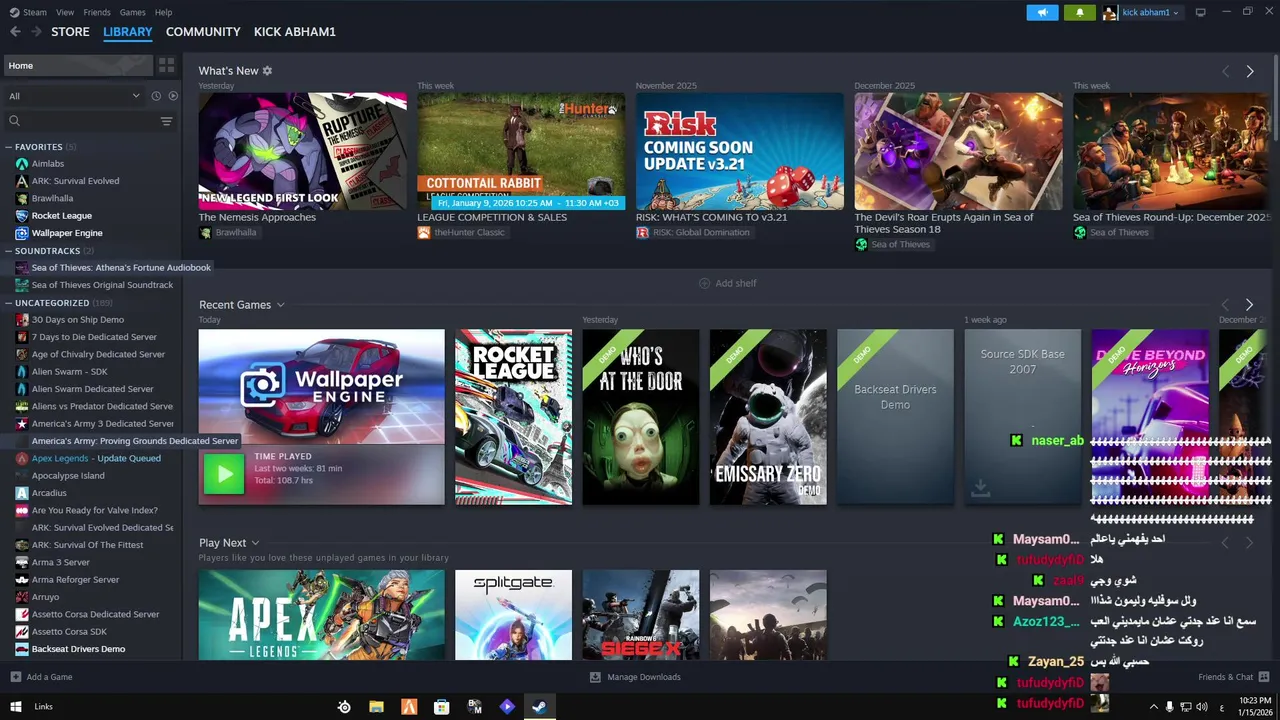The width and height of the screenshot is (1280, 720).
Task: Open the View menu
Action: point(65,12)
